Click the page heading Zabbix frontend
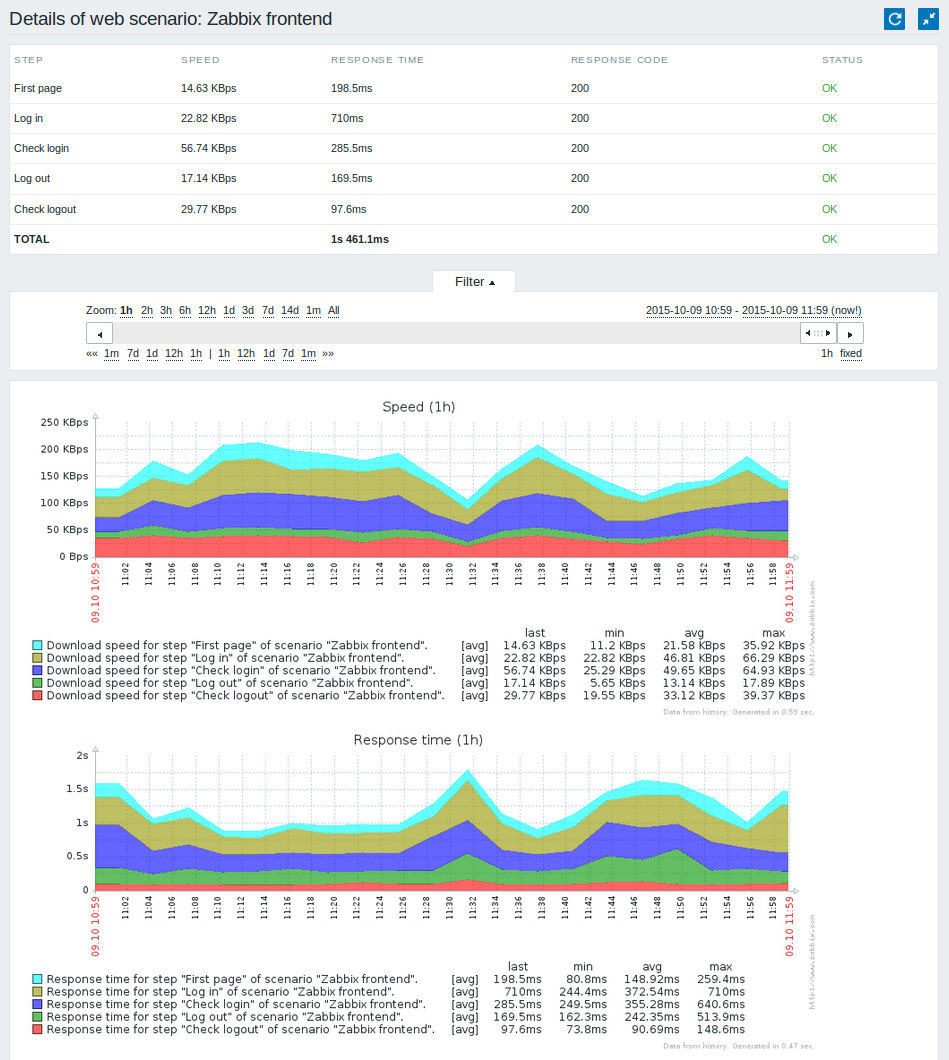 point(170,19)
